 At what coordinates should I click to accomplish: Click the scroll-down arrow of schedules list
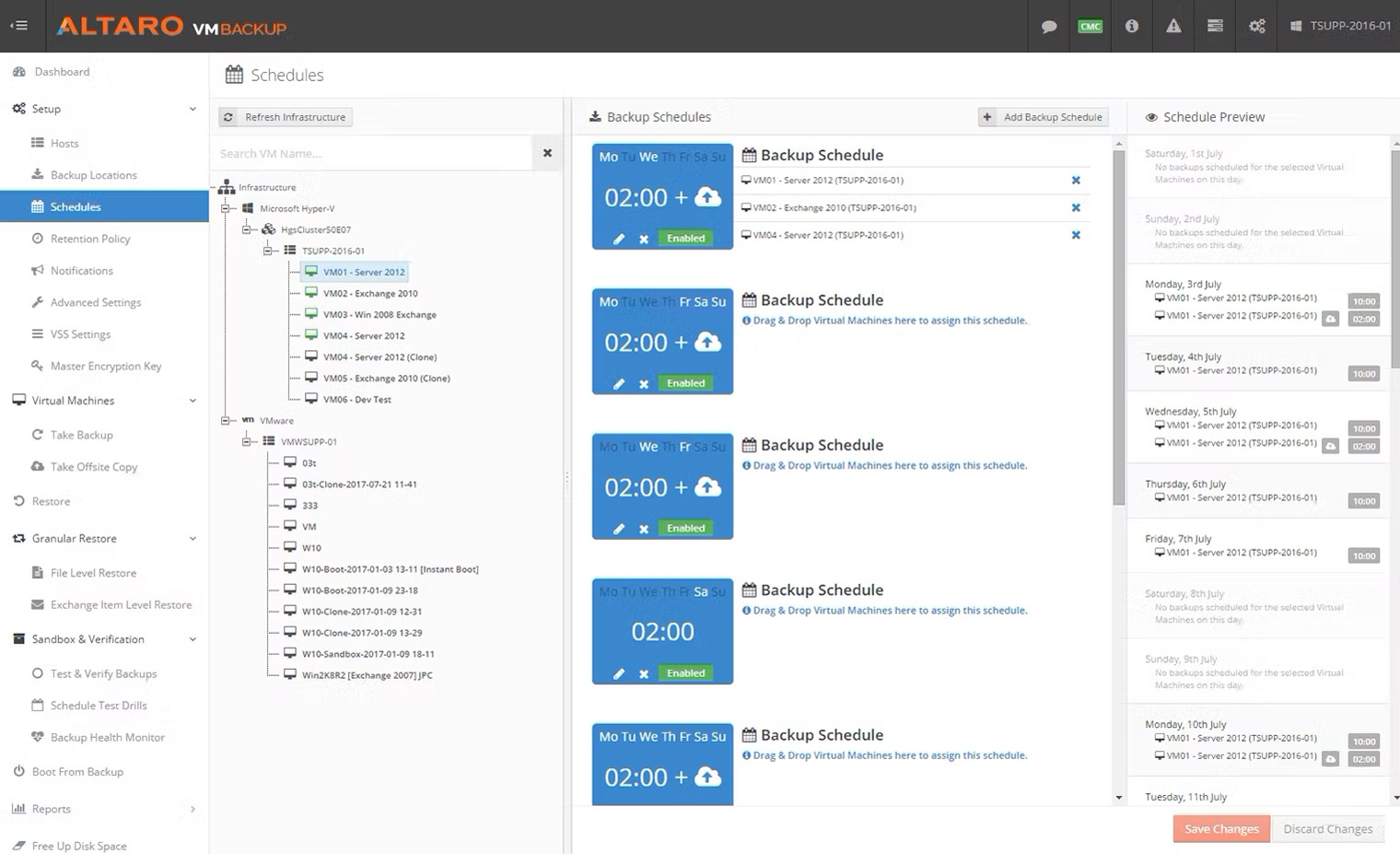click(x=1119, y=798)
